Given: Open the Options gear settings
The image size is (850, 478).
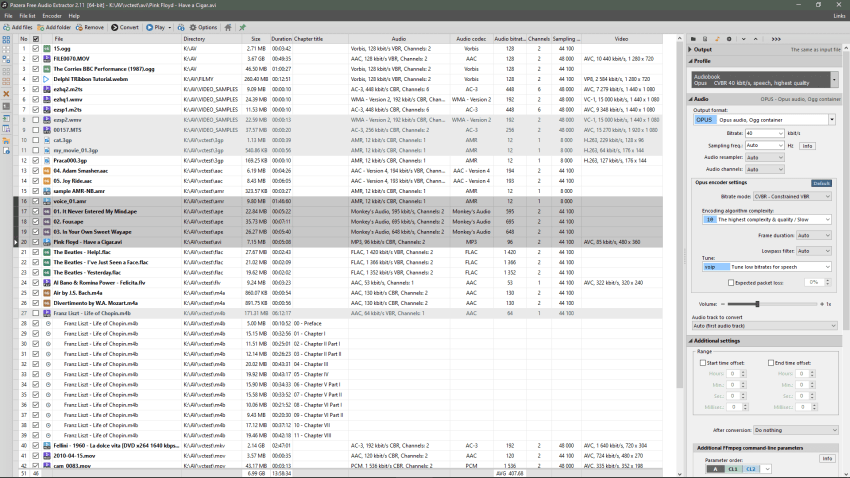Looking at the screenshot, I should (200, 27).
